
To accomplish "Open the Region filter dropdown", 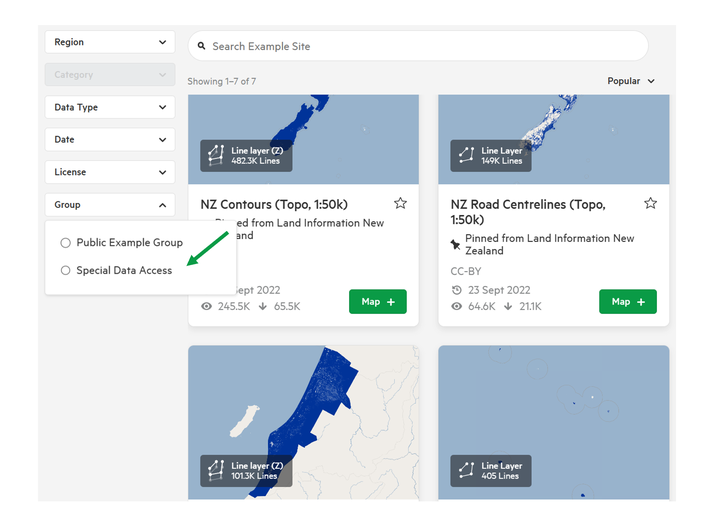I will click(110, 42).
